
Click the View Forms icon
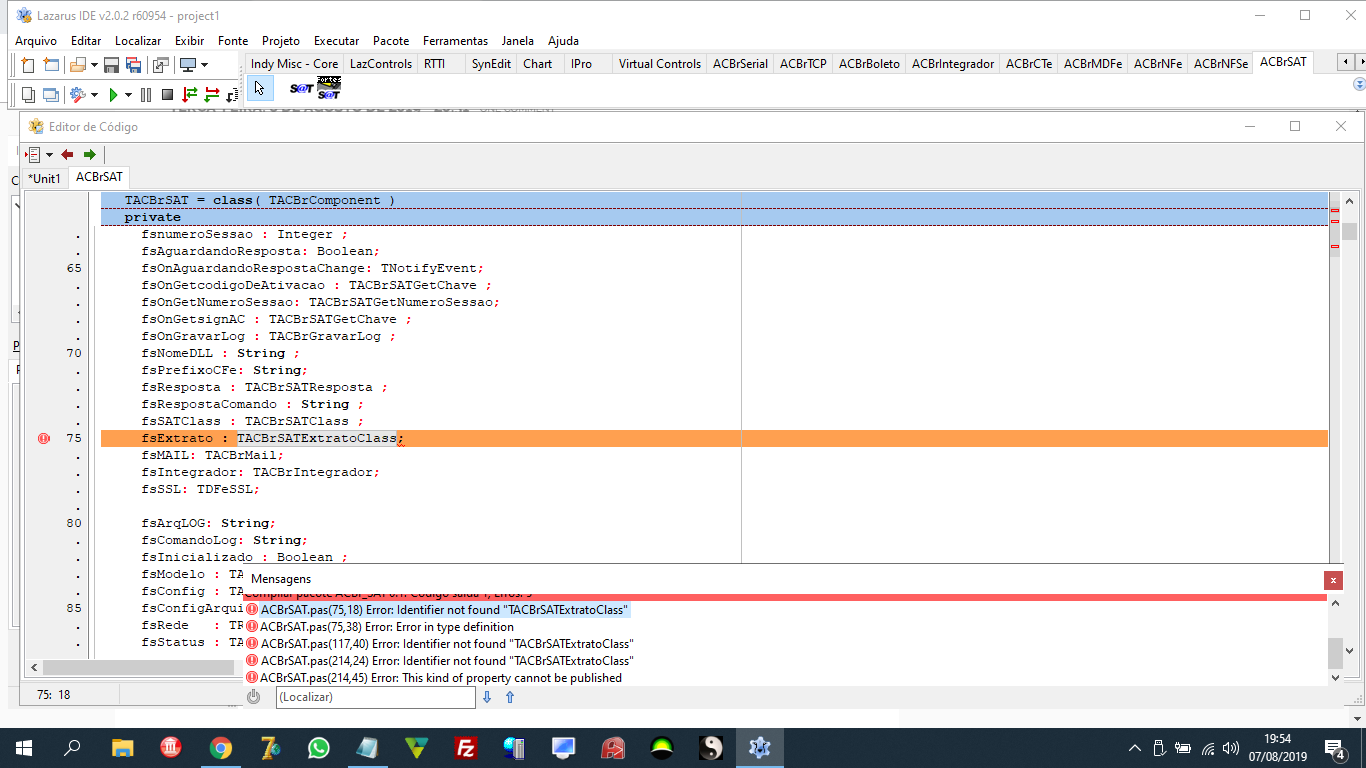50,95
